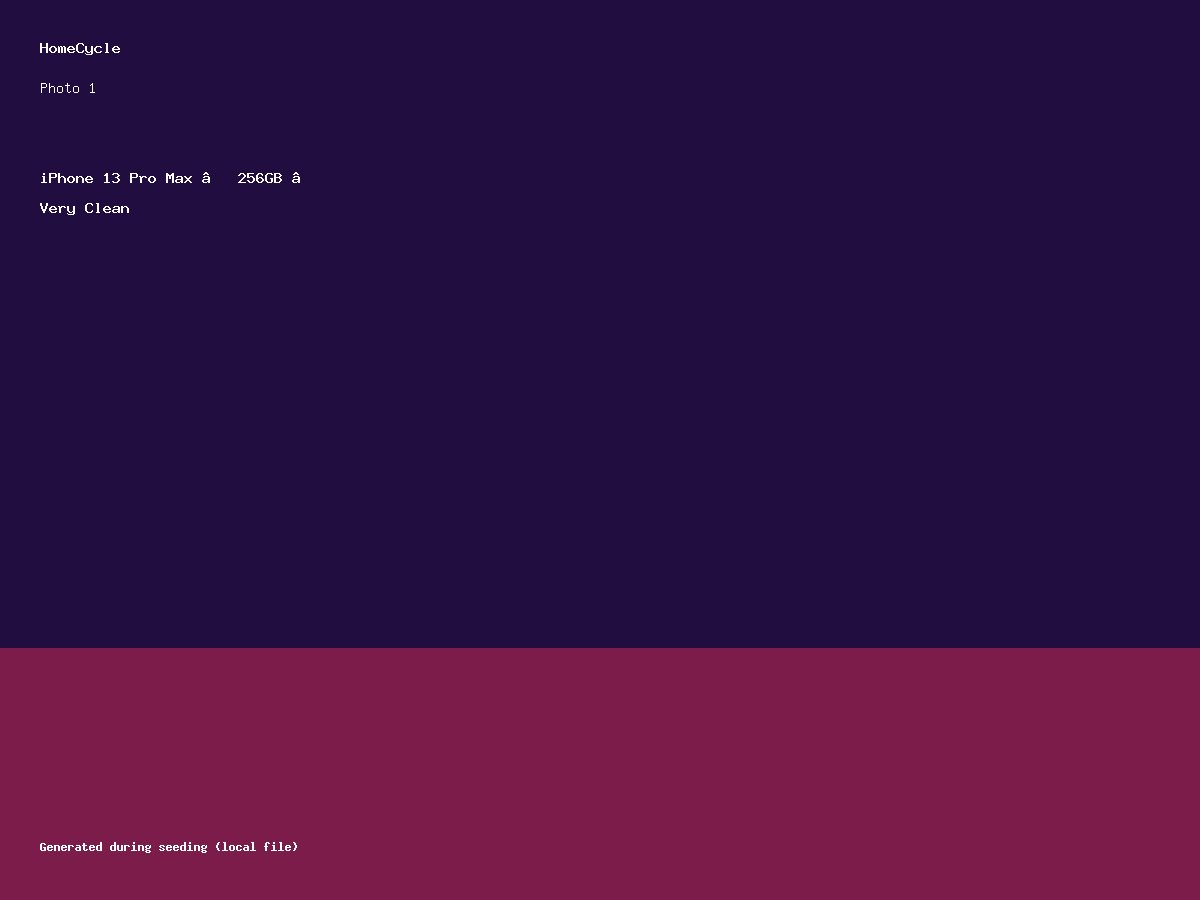The image size is (1200, 900).
Task: Click the word Generated in the footer
Action: click(x=71, y=847)
